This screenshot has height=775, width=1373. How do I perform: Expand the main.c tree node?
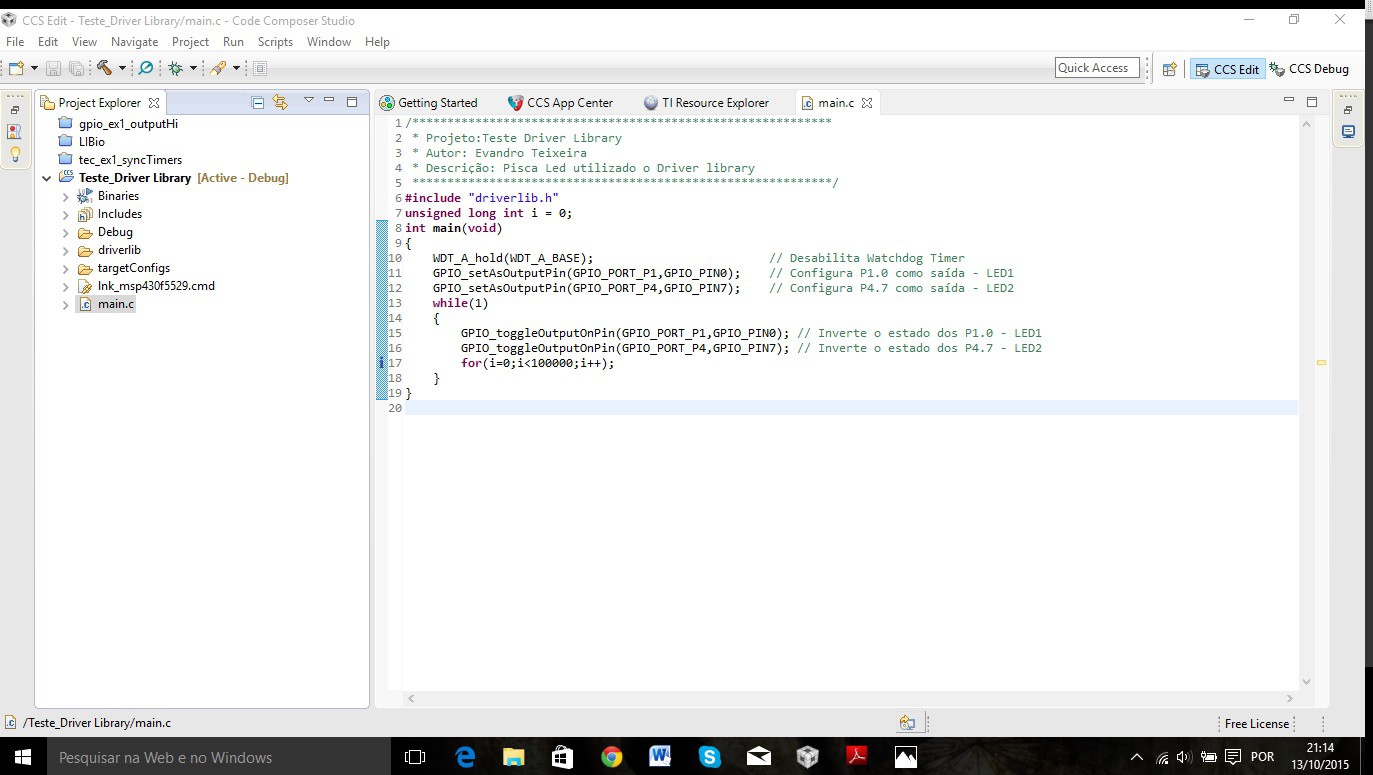[65, 304]
